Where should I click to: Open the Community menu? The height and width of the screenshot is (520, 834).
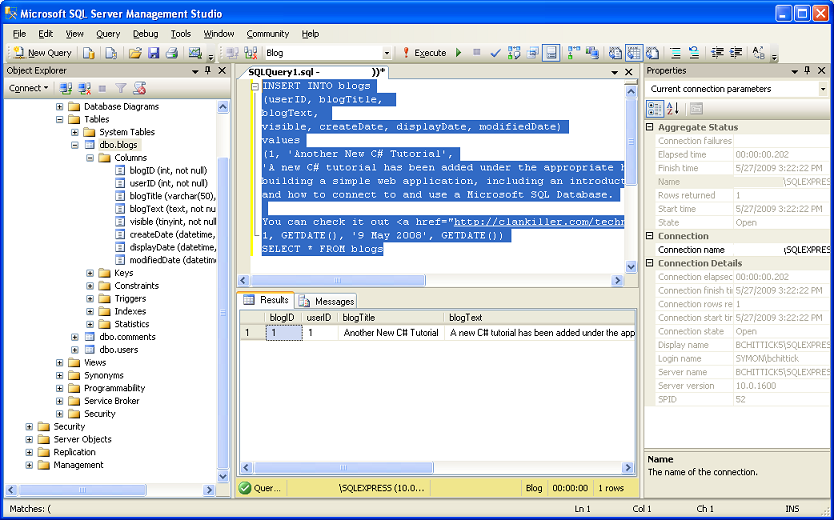pyautogui.click(x=268, y=33)
